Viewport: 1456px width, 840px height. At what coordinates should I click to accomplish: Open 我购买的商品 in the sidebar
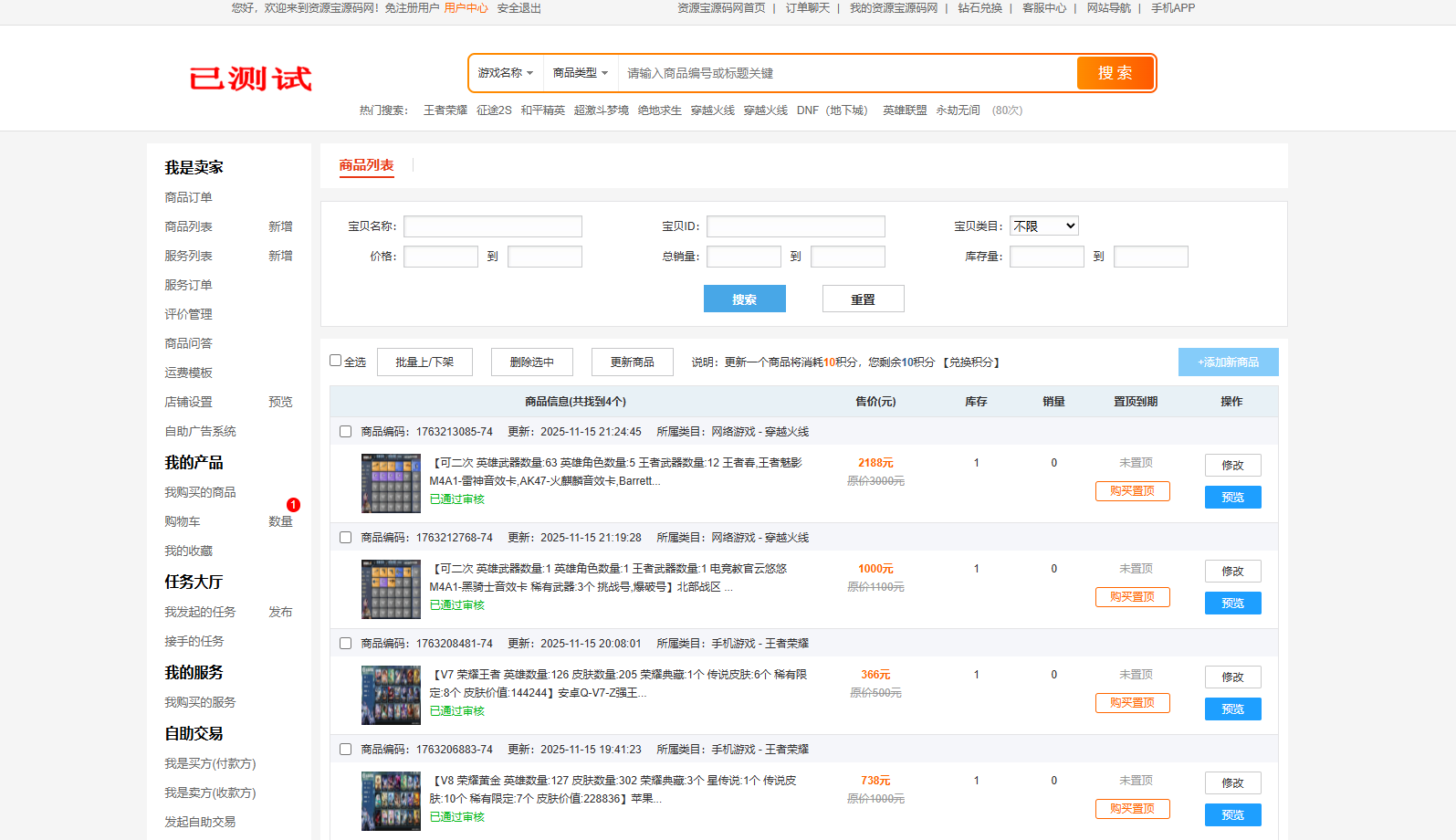[x=200, y=492]
